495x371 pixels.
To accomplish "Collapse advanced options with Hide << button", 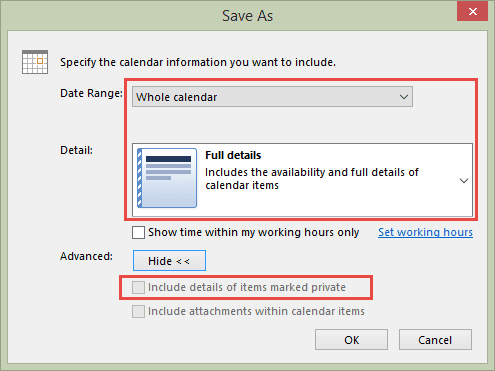I will pyautogui.click(x=169, y=260).
